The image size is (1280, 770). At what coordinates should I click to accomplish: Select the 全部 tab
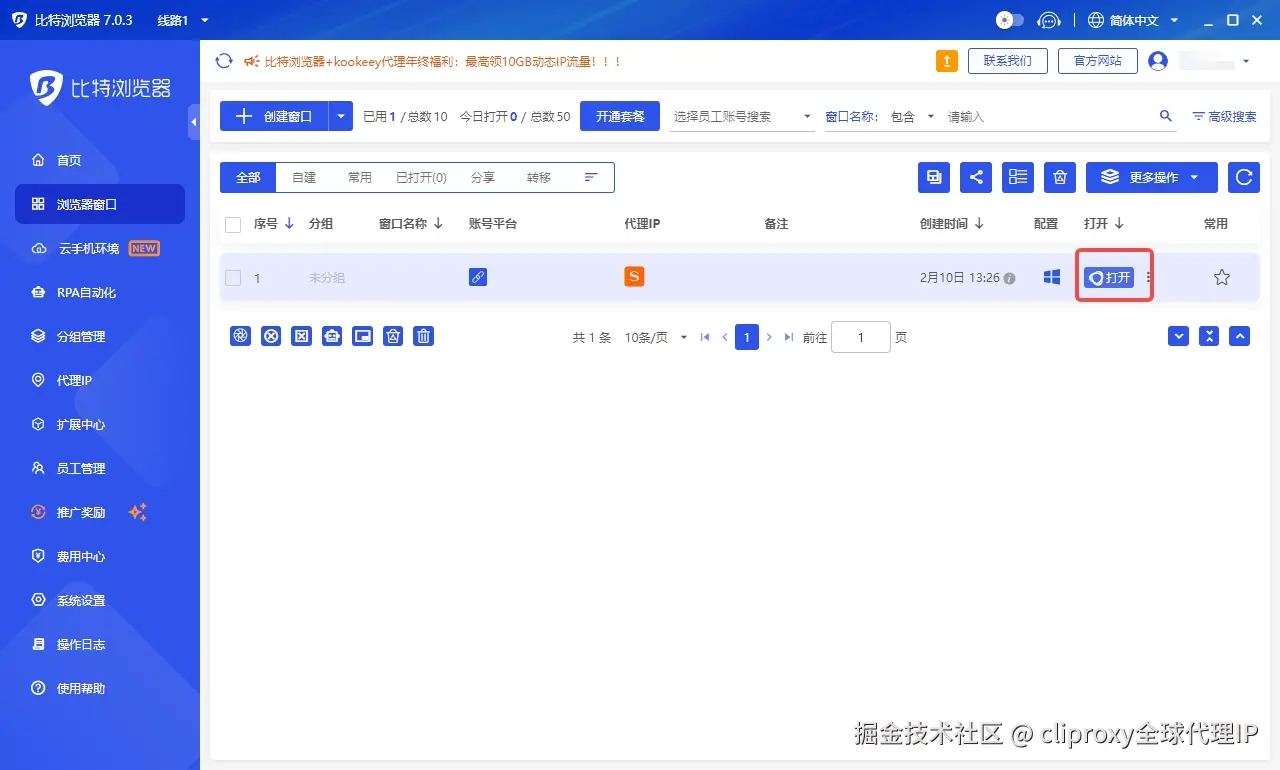click(248, 177)
